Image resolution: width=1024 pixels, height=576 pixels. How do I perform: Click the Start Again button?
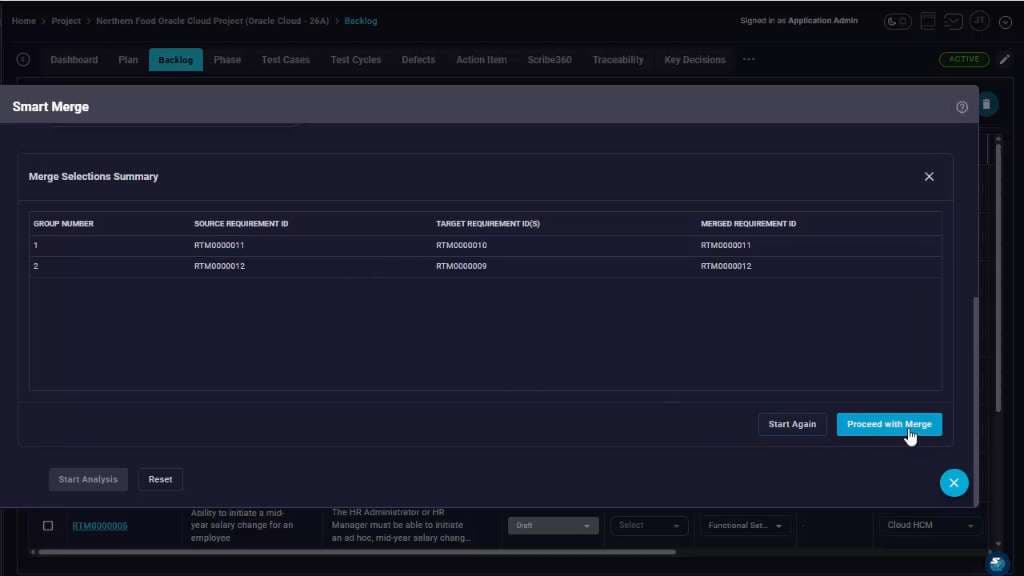click(792, 424)
